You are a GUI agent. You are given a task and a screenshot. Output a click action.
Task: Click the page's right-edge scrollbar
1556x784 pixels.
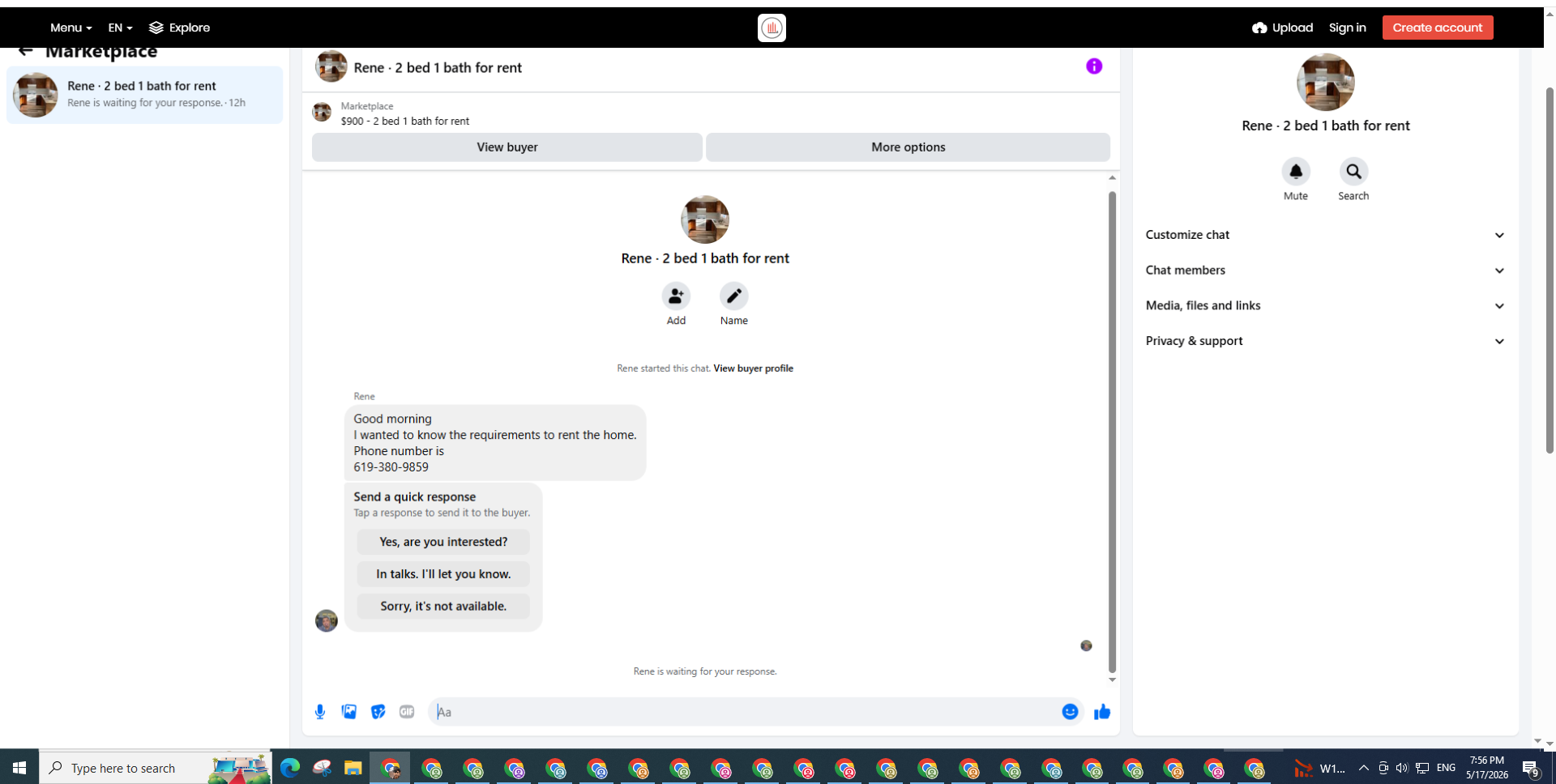click(x=1550, y=271)
